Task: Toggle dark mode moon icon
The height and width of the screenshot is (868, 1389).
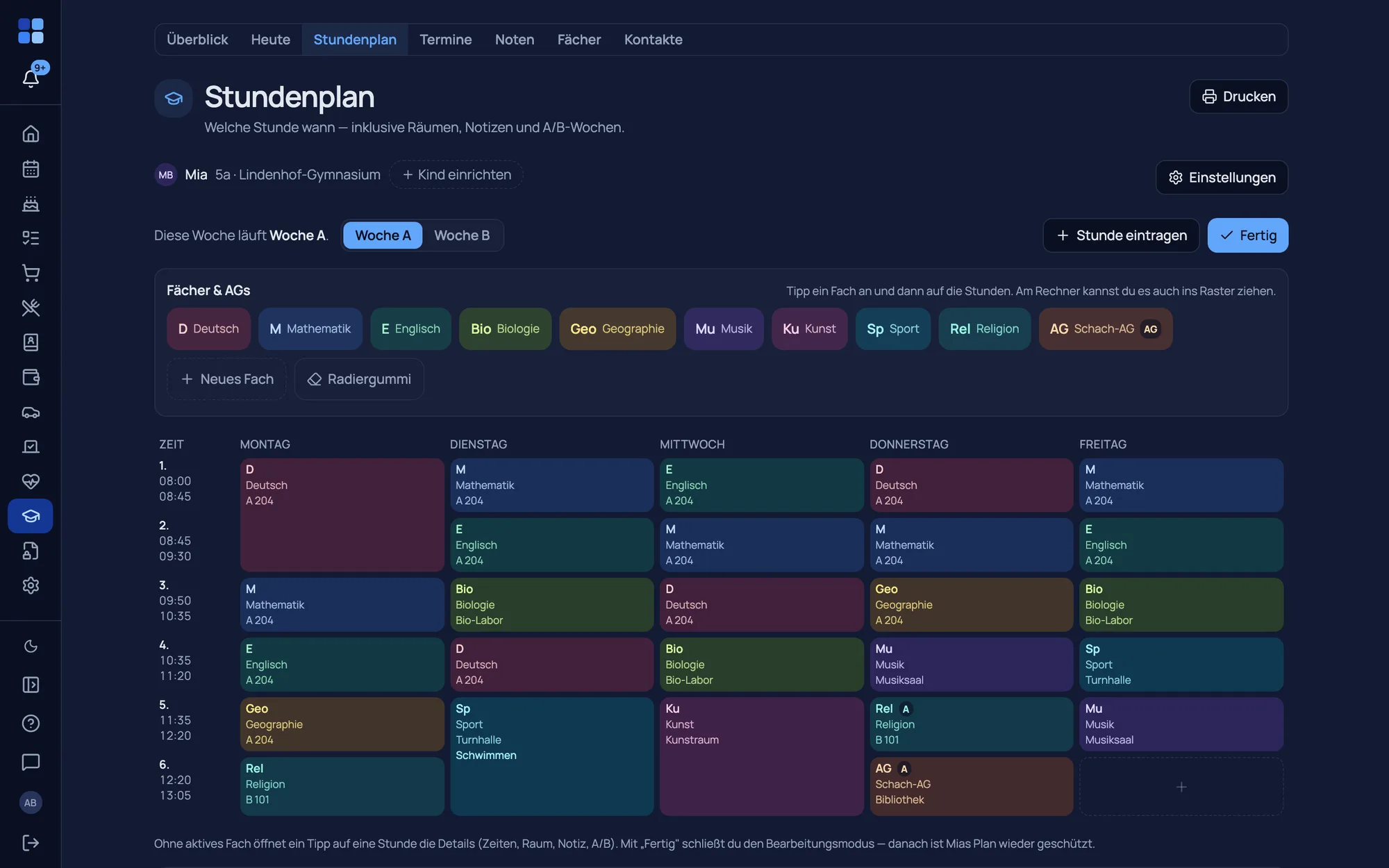Action: pyautogui.click(x=31, y=646)
